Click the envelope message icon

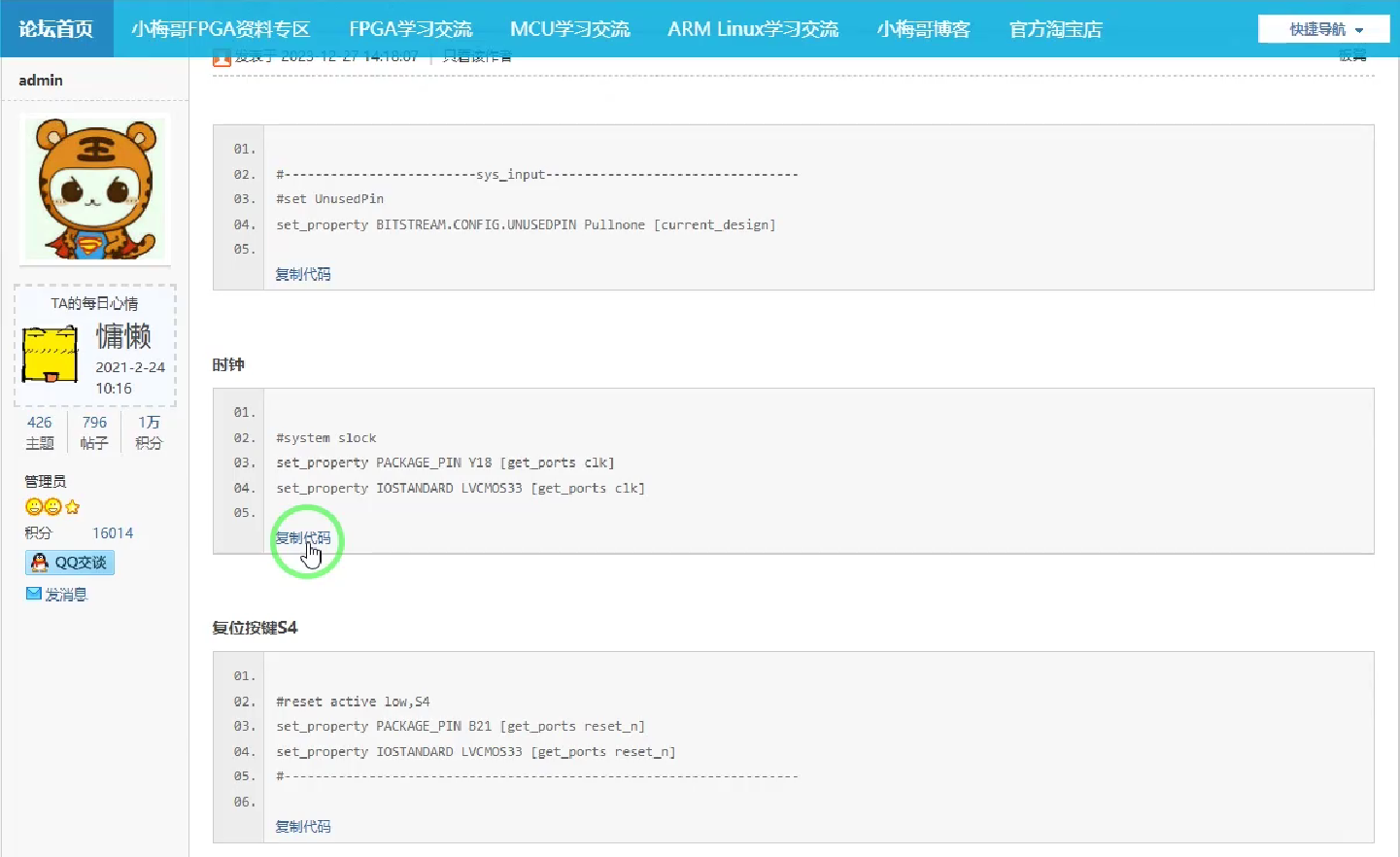[x=34, y=594]
